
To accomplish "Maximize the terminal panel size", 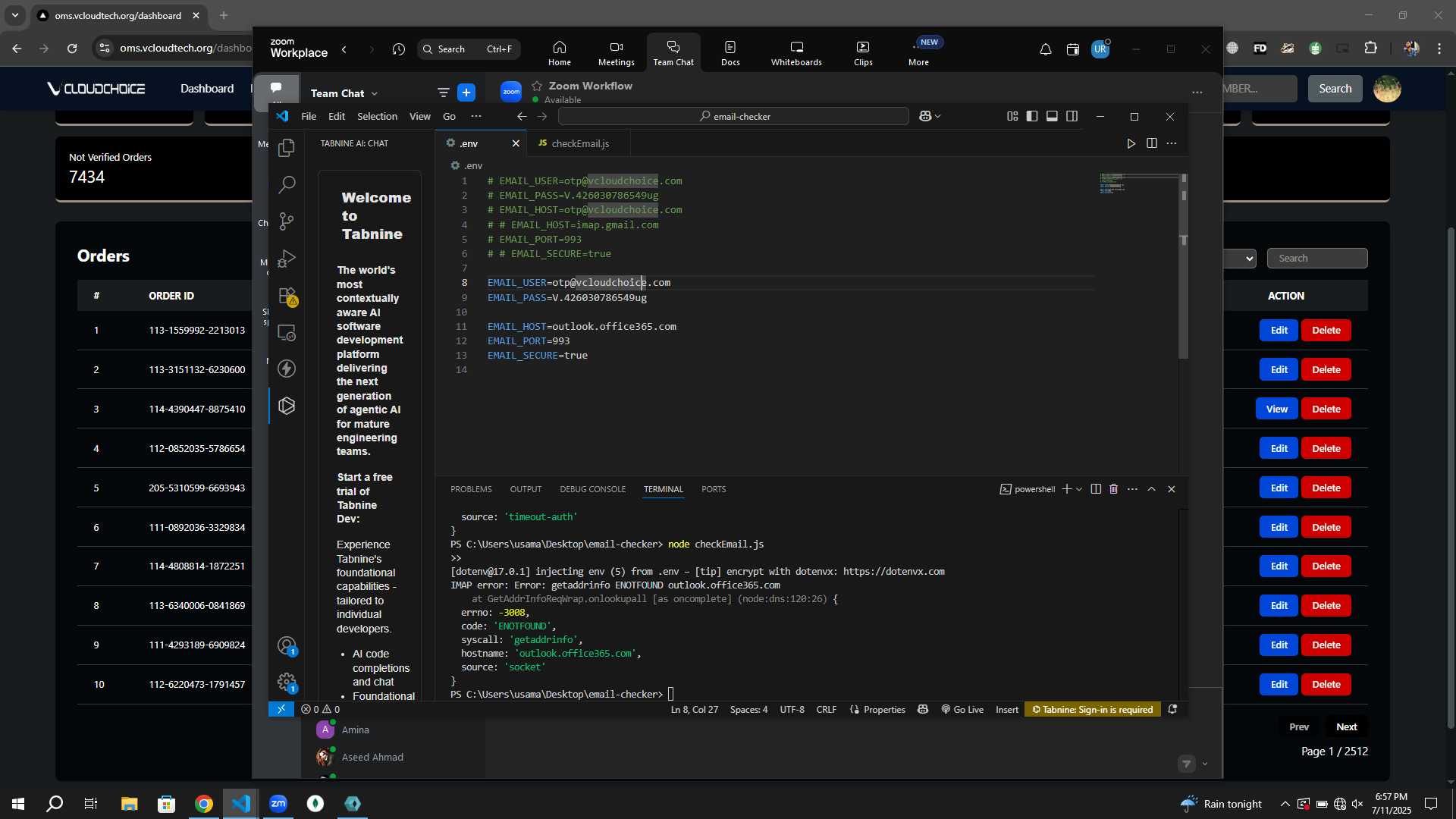I will (1151, 489).
